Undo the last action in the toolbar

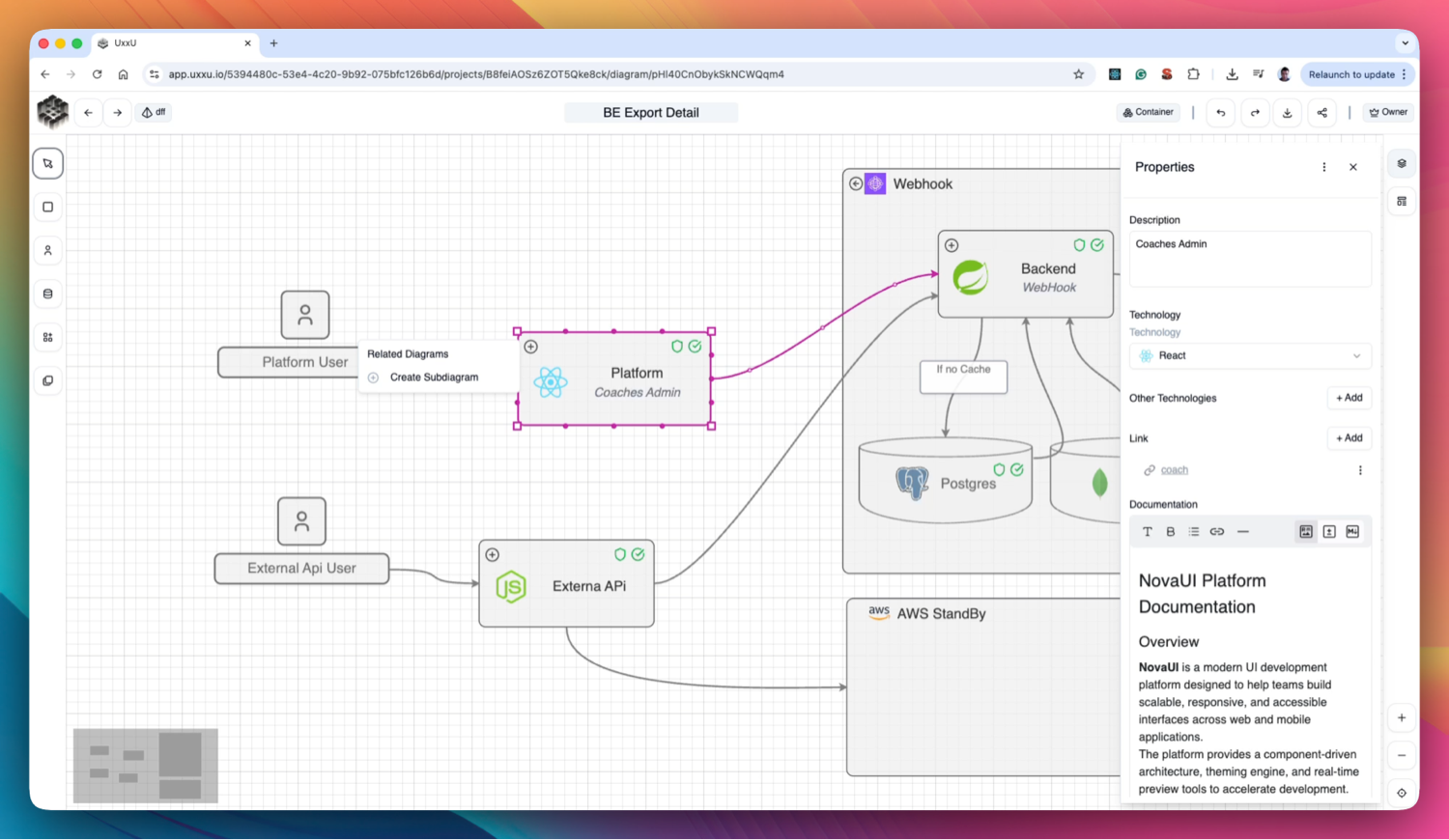pyautogui.click(x=1221, y=113)
